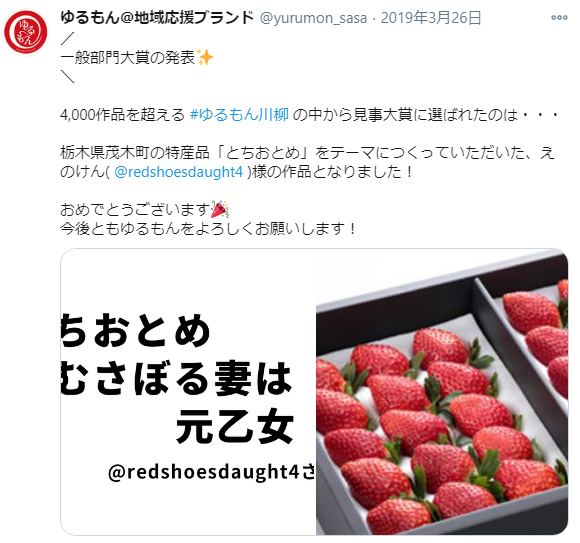This screenshot has width=580, height=543.
Task: Click @redshoesdaught4 caption inside image card
Action: coord(212,472)
